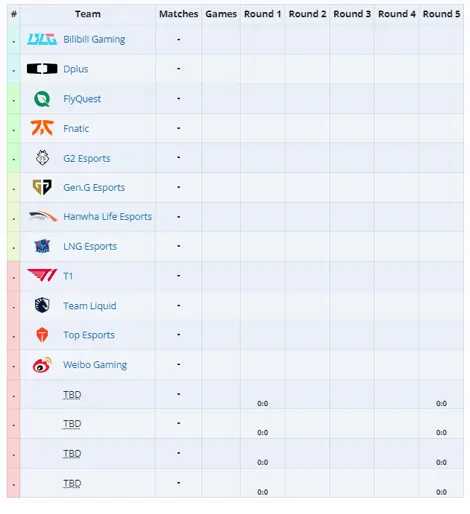Click the G2 Esports samurai logo
The height and width of the screenshot is (514, 470).
pos(42,158)
